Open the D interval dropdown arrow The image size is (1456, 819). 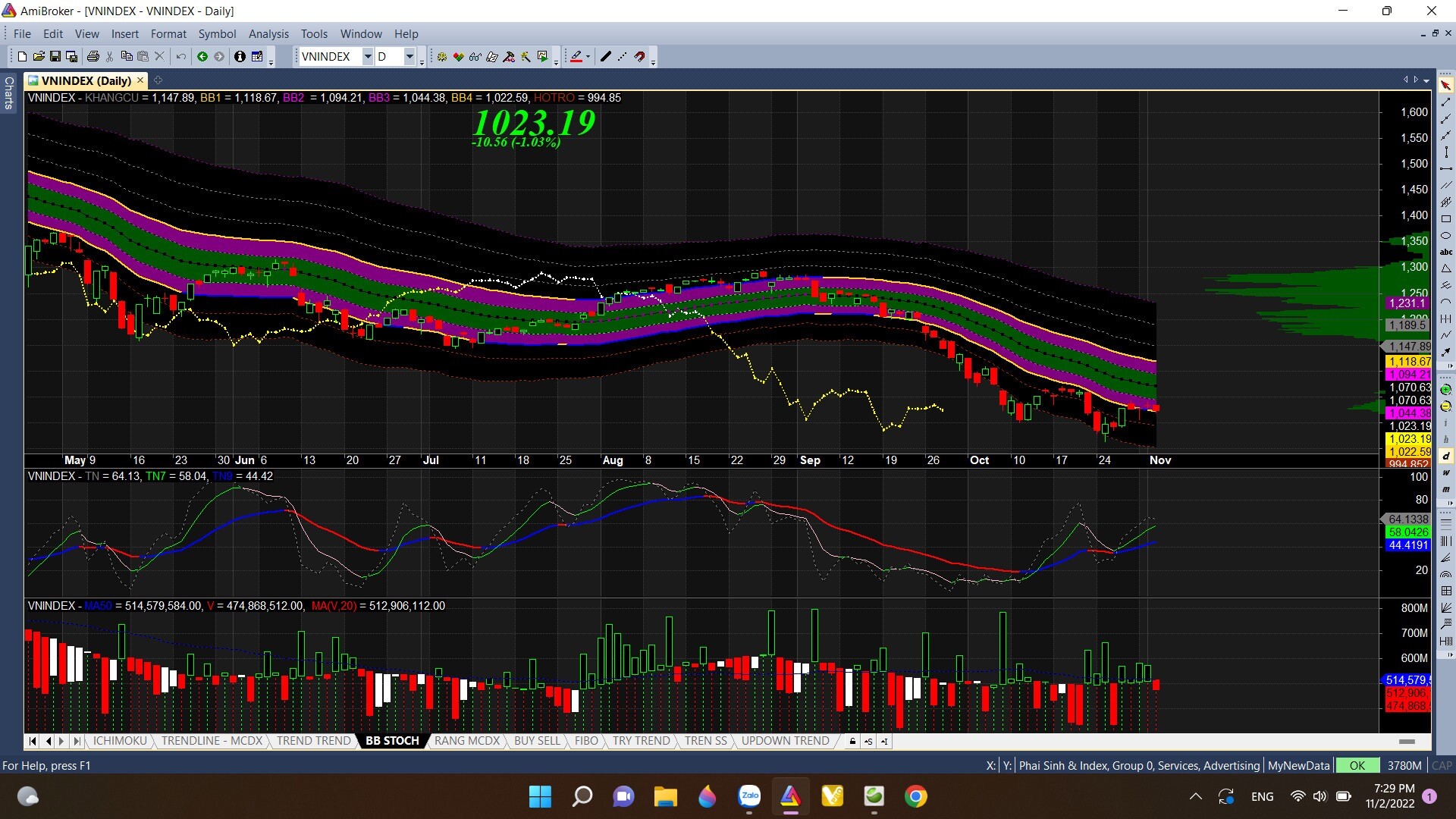[x=409, y=56]
